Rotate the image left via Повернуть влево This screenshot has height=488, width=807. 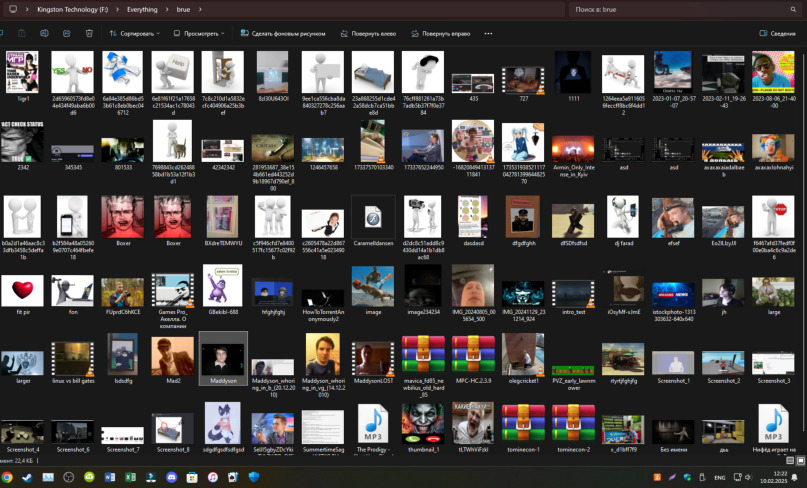(368, 33)
